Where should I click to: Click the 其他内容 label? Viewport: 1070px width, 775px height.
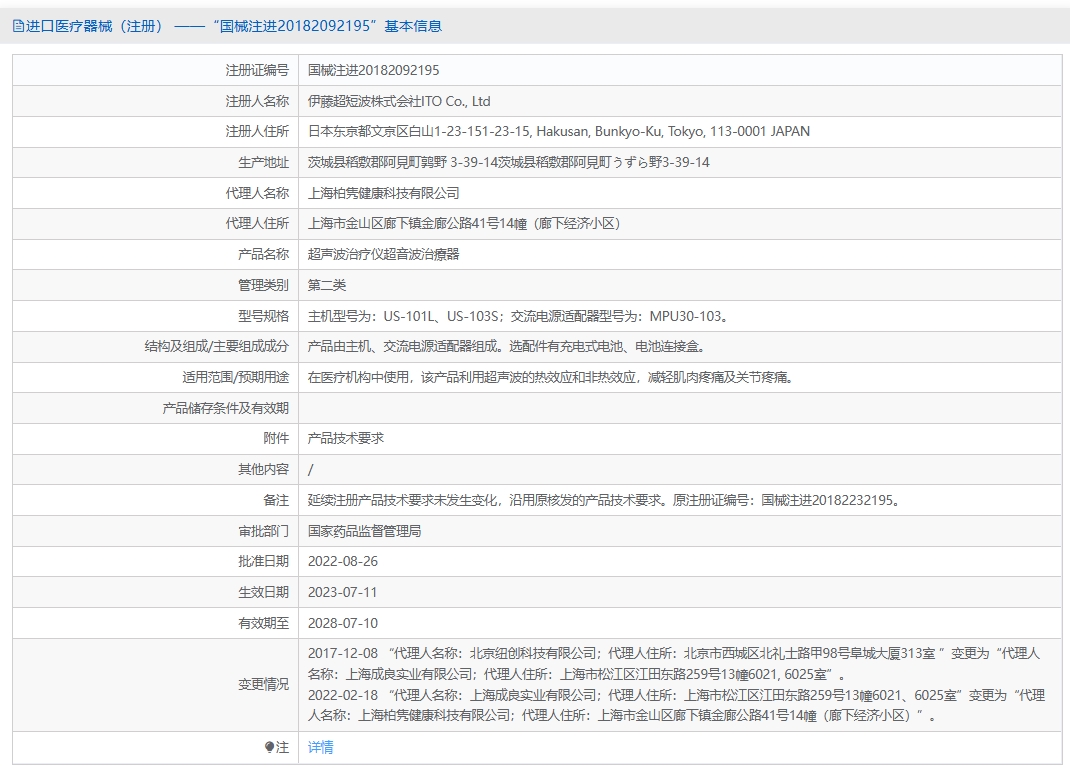pos(263,469)
